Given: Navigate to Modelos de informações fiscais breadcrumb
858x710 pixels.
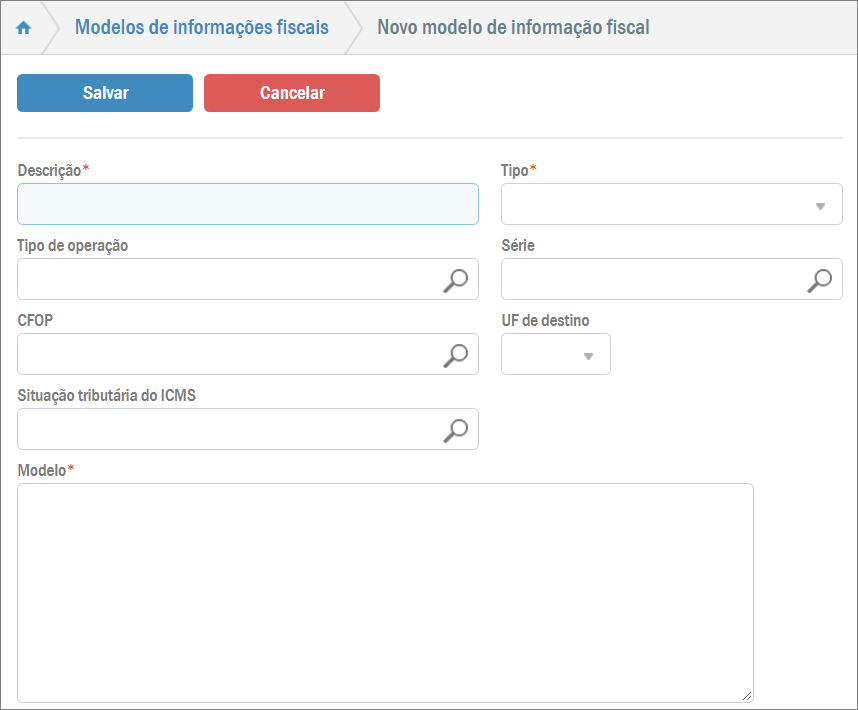Looking at the screenshot, I should 202,28.
